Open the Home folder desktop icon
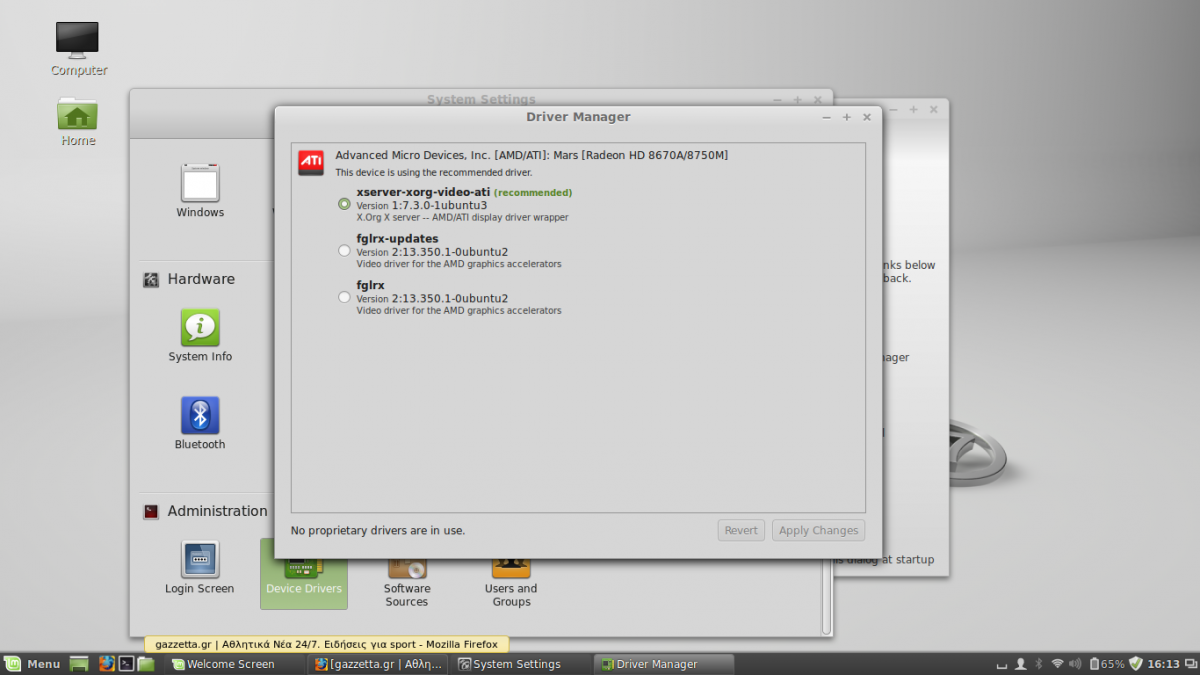This screenshot has height=675, width=1200. coord(78,122)
